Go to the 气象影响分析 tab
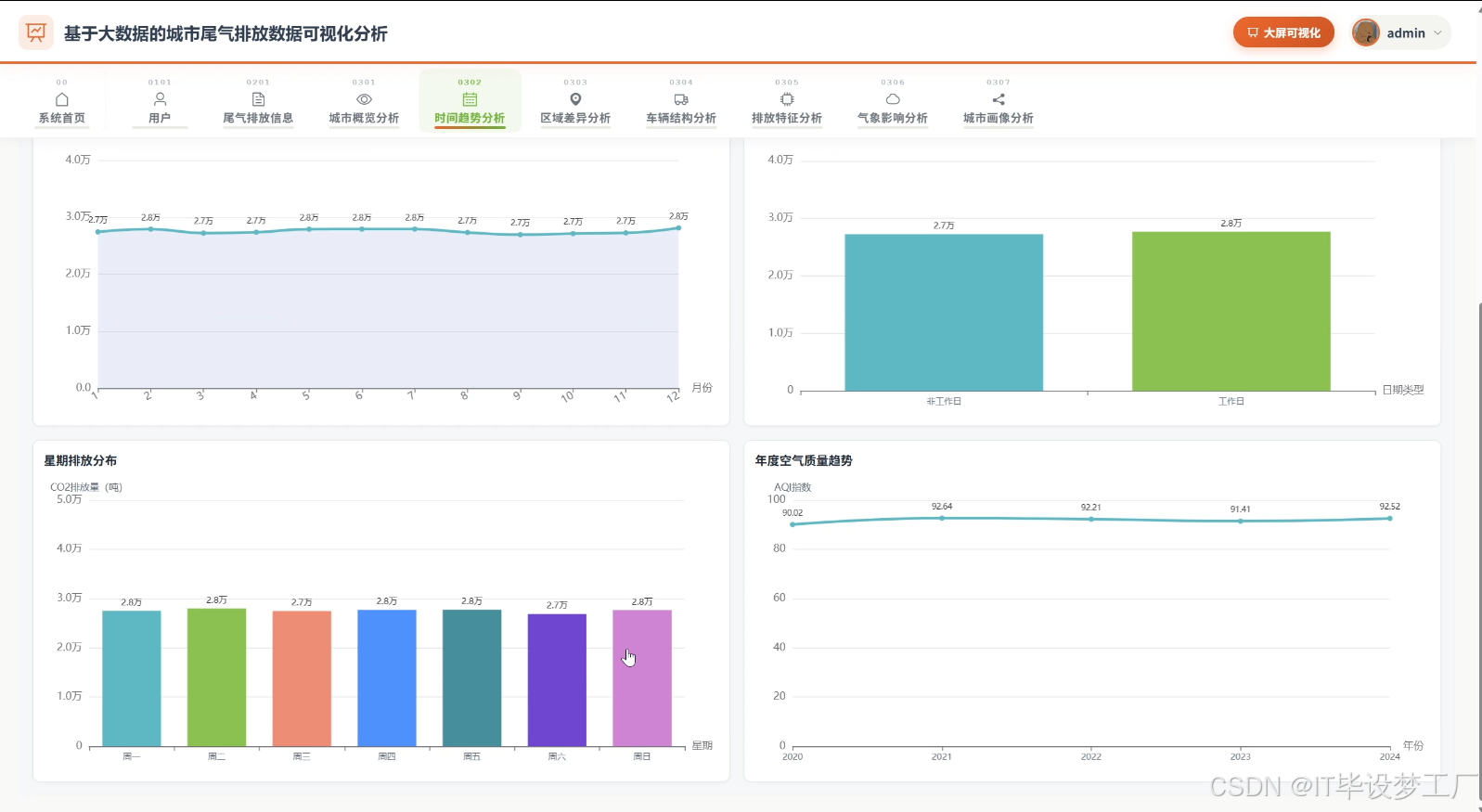The width and height of the screenshot is (1482, 812). click(893, 101)
